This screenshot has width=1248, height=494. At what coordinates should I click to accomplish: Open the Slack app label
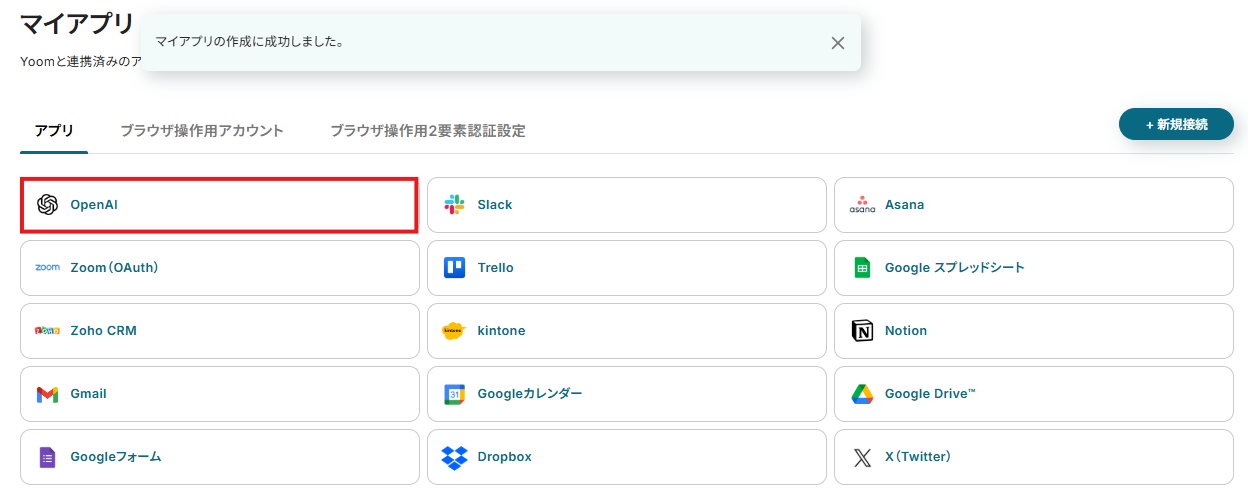click(495, 204)
